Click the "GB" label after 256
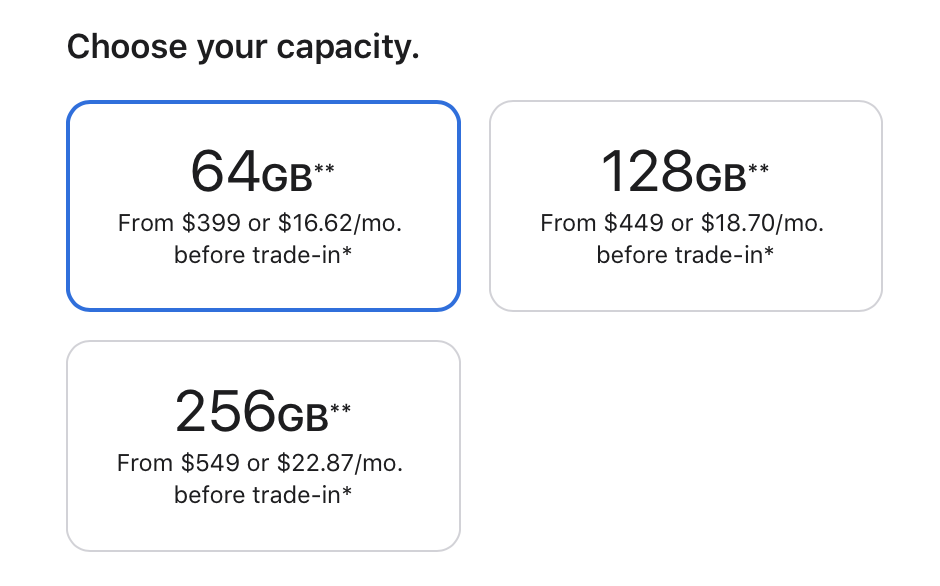940x586 pixels. tap(303, 418)
